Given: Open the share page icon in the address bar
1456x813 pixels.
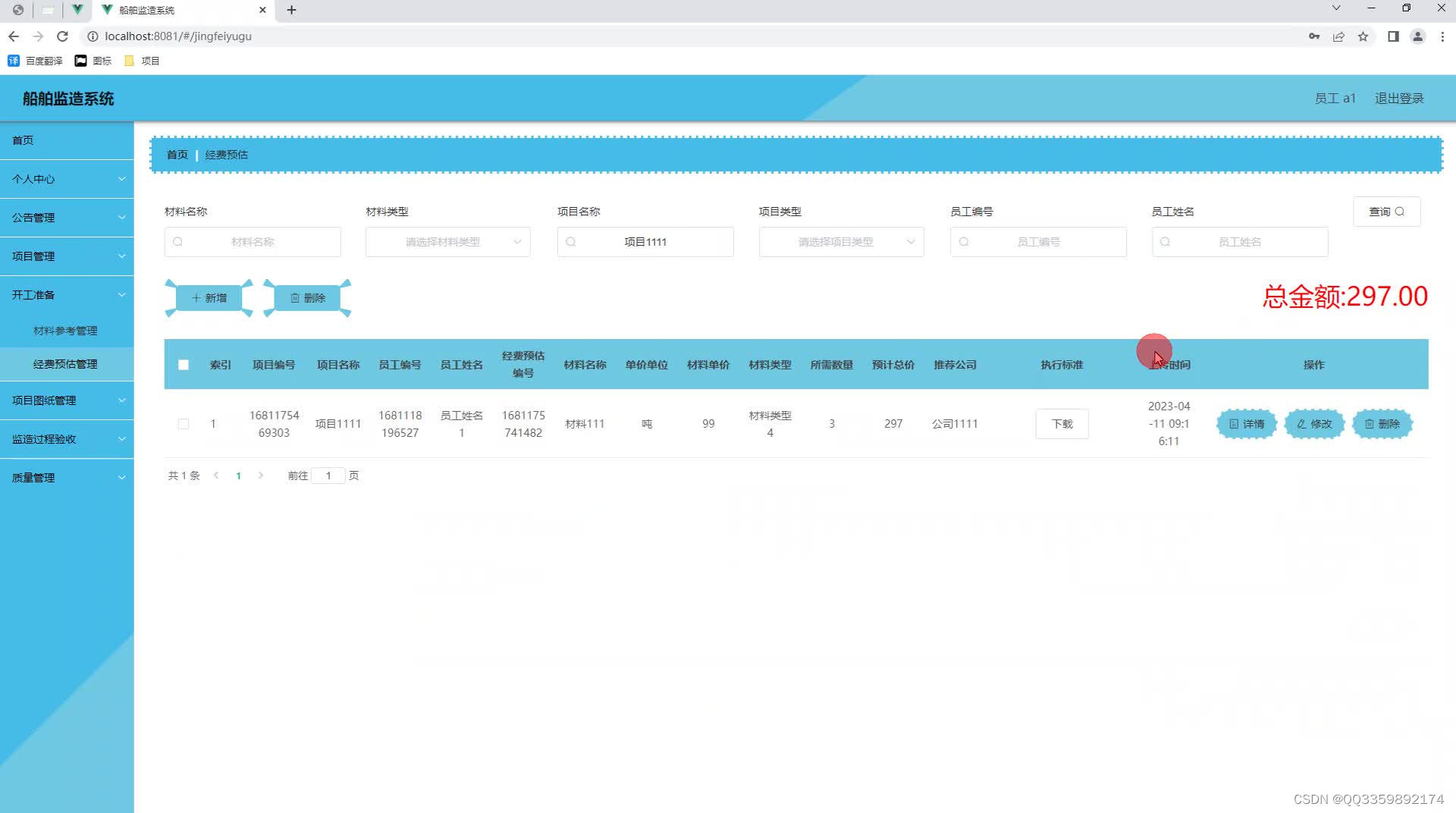Looking at the screenshot, I should click(1338, 36).
